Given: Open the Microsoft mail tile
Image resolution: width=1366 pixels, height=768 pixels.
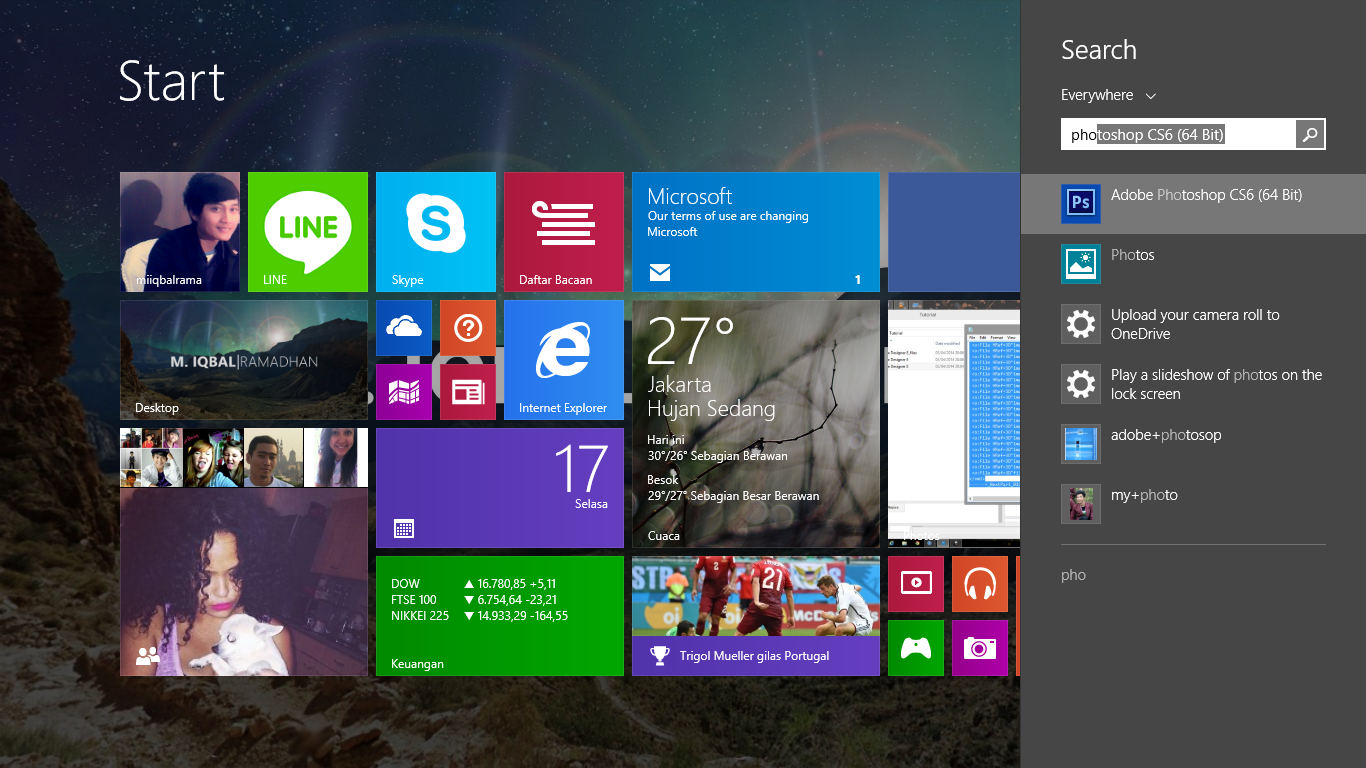Looking at the screenshot, I should (756, 232).
